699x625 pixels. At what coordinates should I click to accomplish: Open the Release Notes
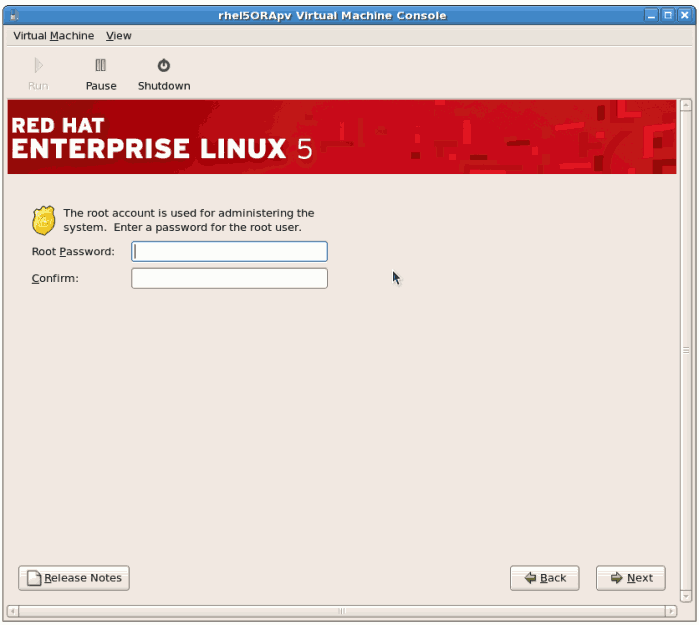pos(74,578)
